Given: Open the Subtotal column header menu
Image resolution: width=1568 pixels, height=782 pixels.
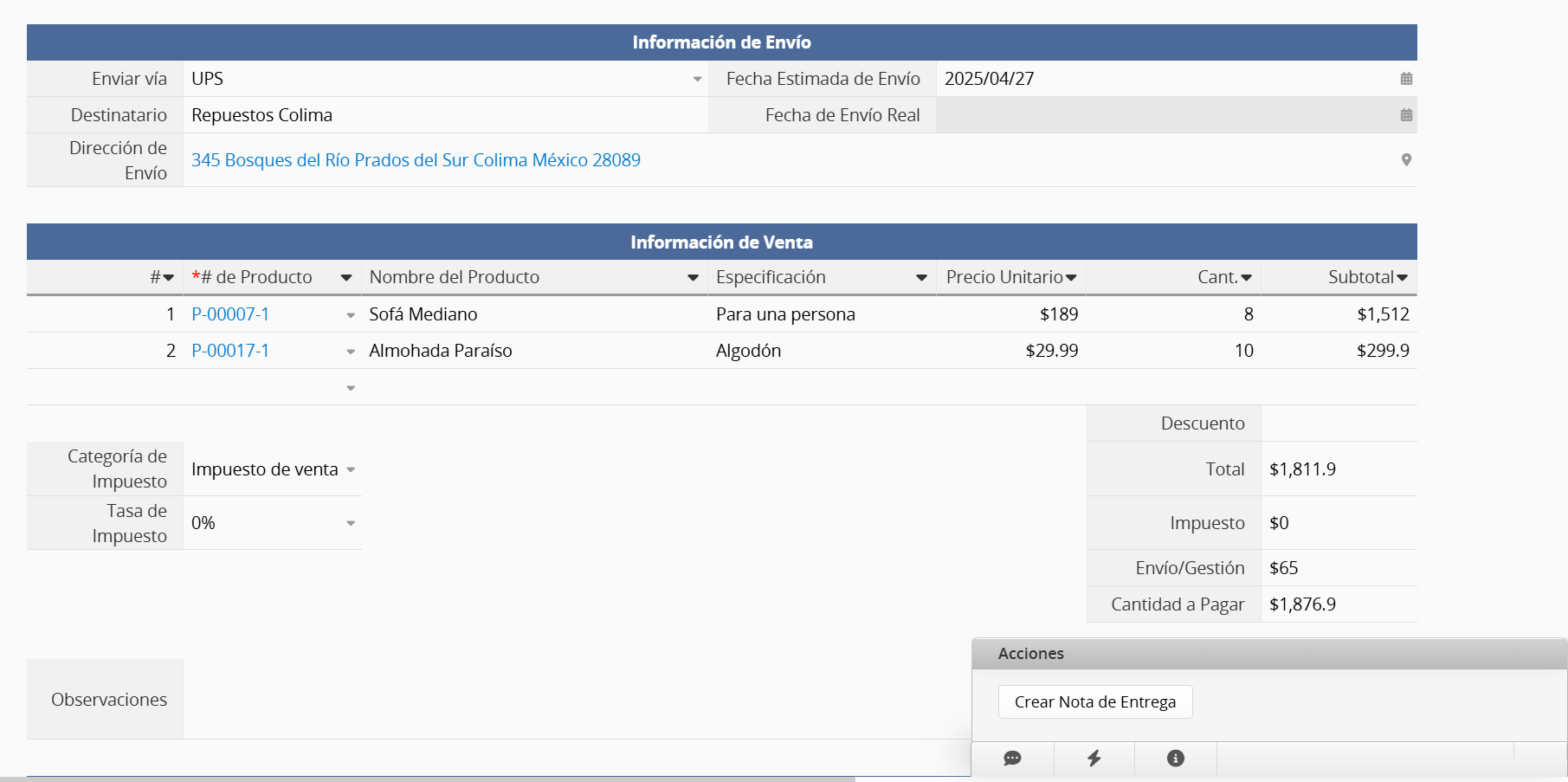Looking at the screenshot, I should pos(1402,277).
